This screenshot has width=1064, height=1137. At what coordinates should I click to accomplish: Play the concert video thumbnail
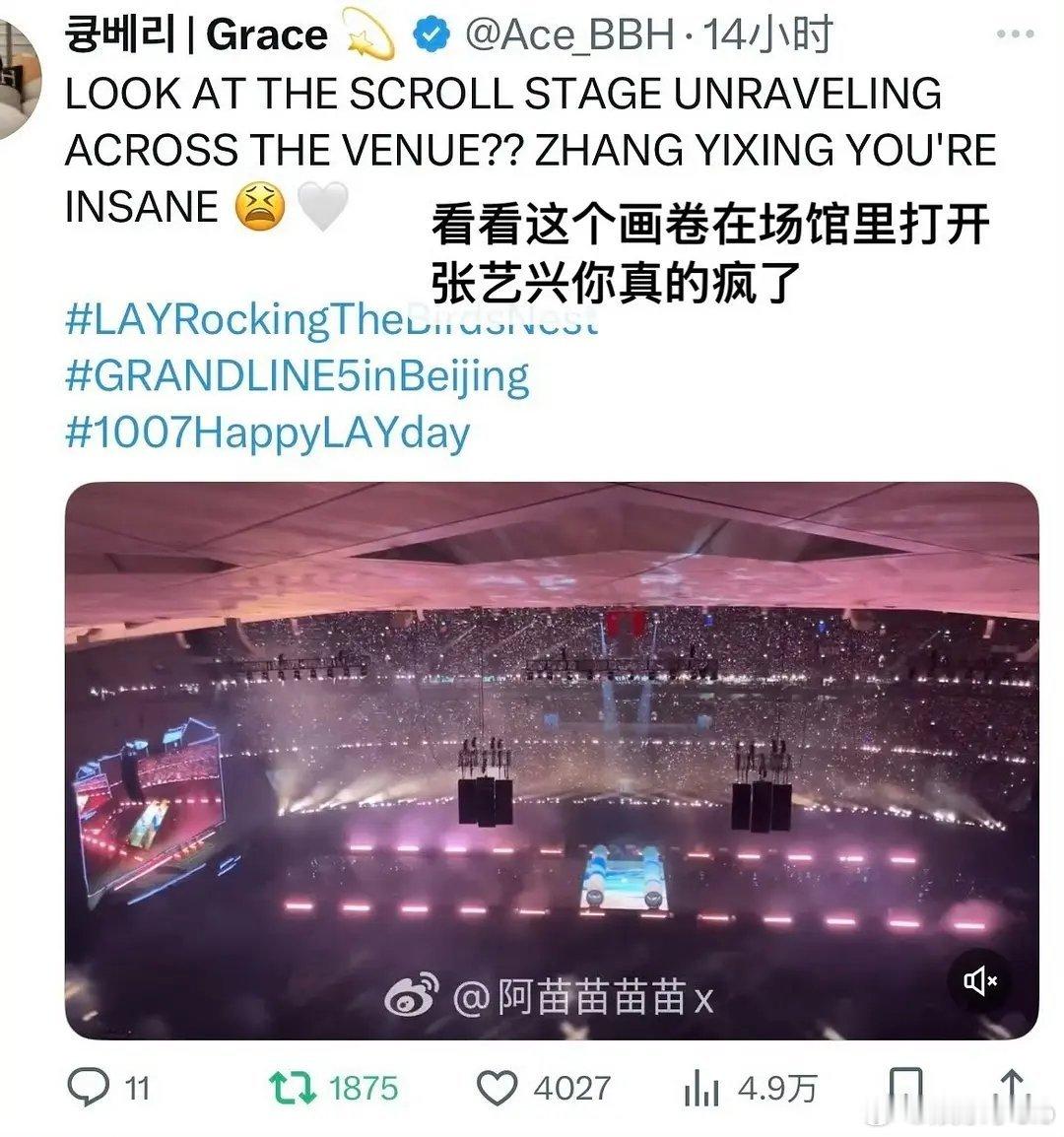pyautogui.click(x=552, y=761)
